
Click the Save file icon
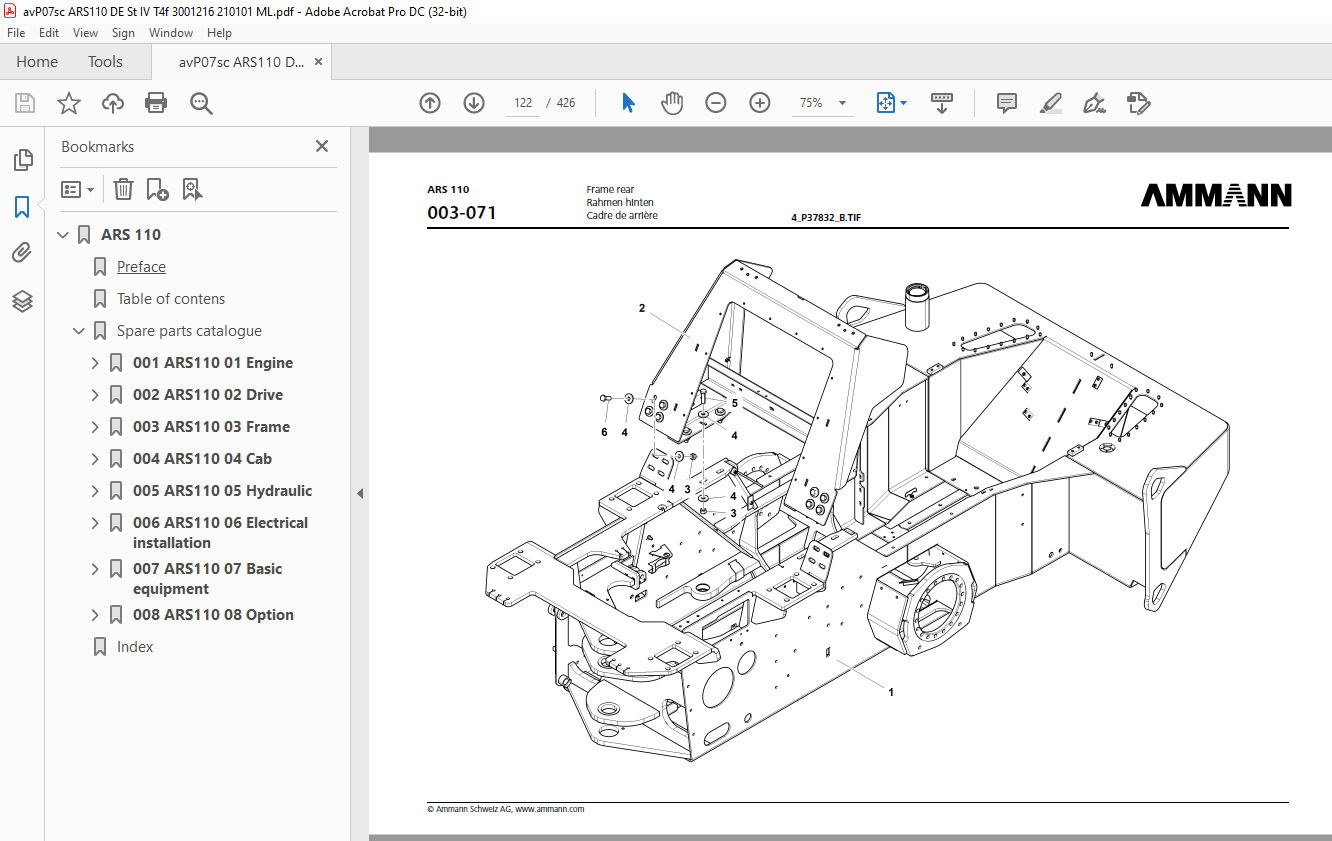click(25, 103)
